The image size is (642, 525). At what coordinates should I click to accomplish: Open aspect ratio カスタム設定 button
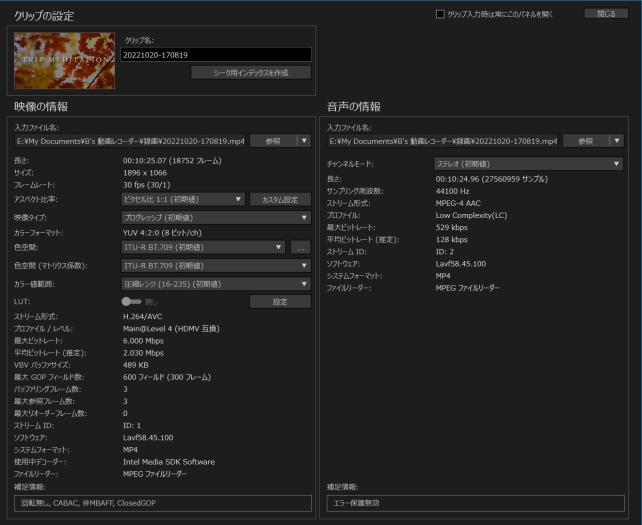280,199
